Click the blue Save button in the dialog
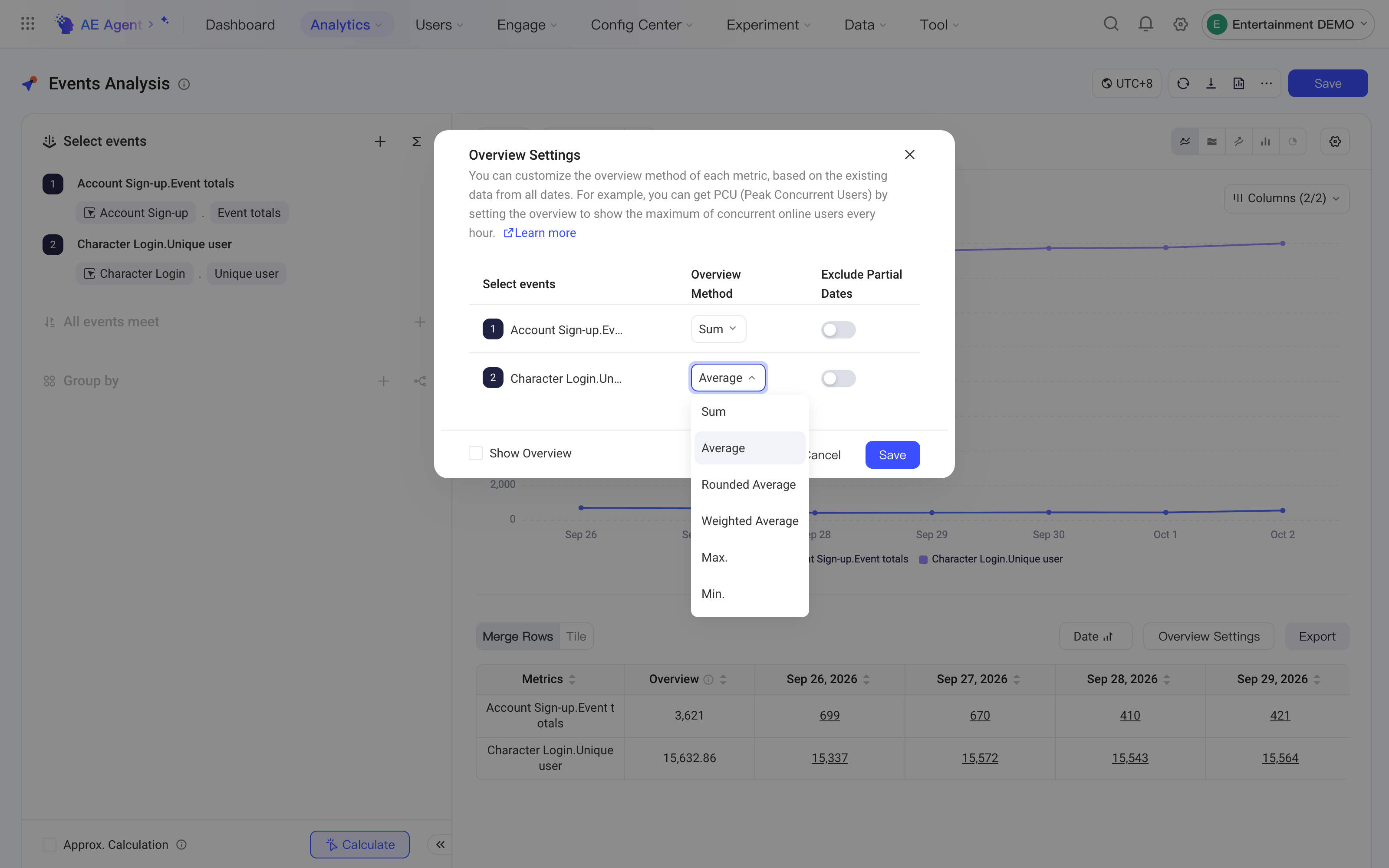The width and height of the screenshot is (1389, 868). pos(892,455)
